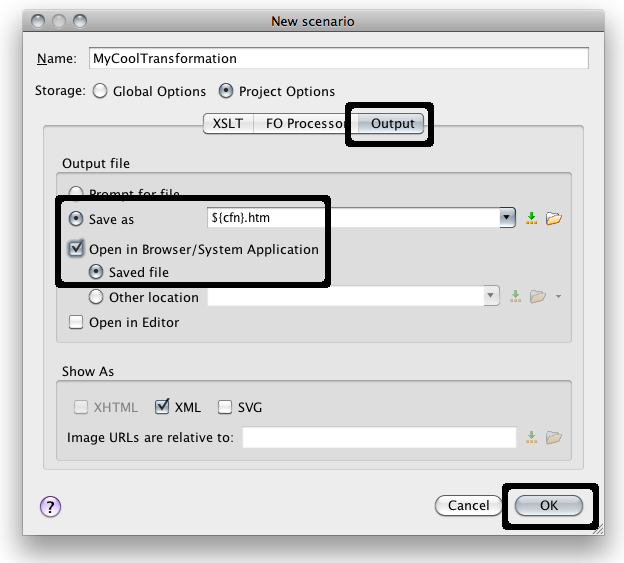Image resolution: width=624 pixels, height=563 pixels.
Task: Open the browse folder icon beside Save as
Action: [x=553, y=218]
